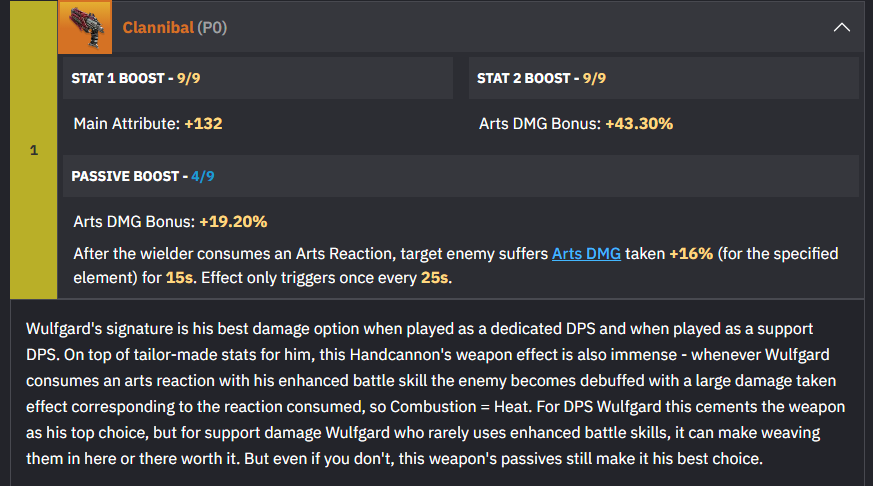Select the Stat 1 Boost 9/9 header
This screenshot has height=486, width=873.
pos(258,78)
